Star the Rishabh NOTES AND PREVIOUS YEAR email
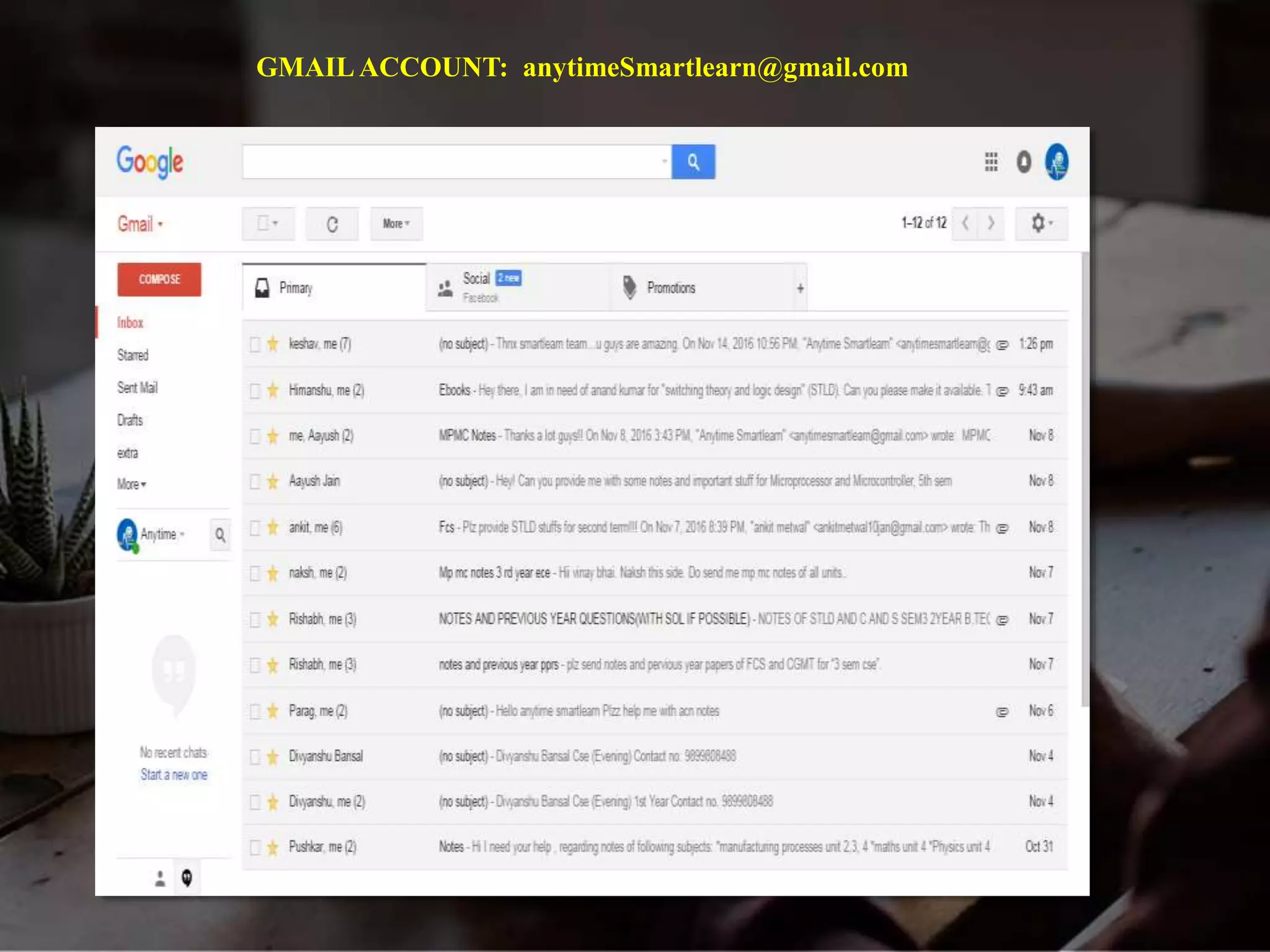The height and width of the screenshot is (952, 1270). [x=273, y=619]
